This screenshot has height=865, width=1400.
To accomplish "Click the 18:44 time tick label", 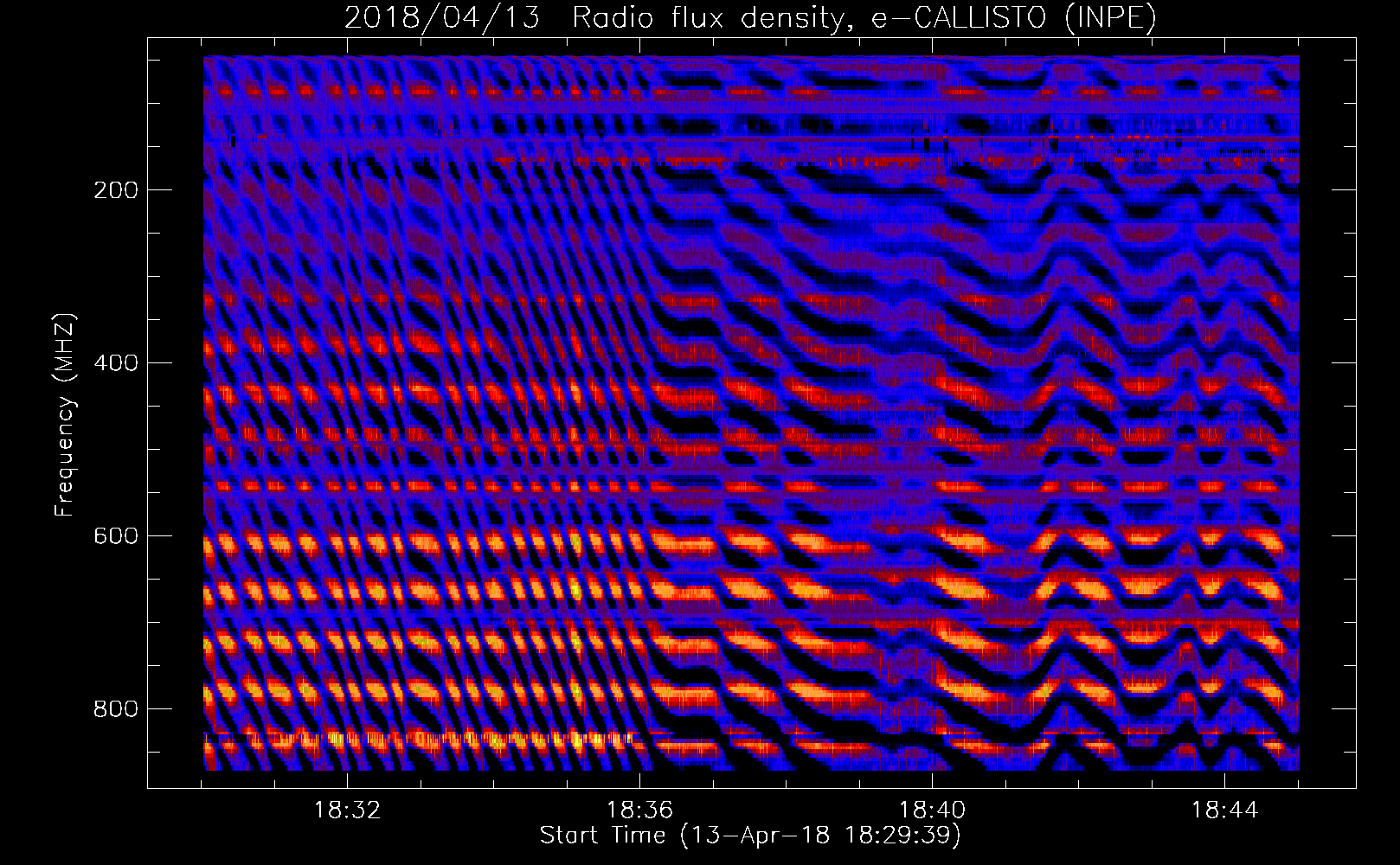I will click(x=1224, y=811).
